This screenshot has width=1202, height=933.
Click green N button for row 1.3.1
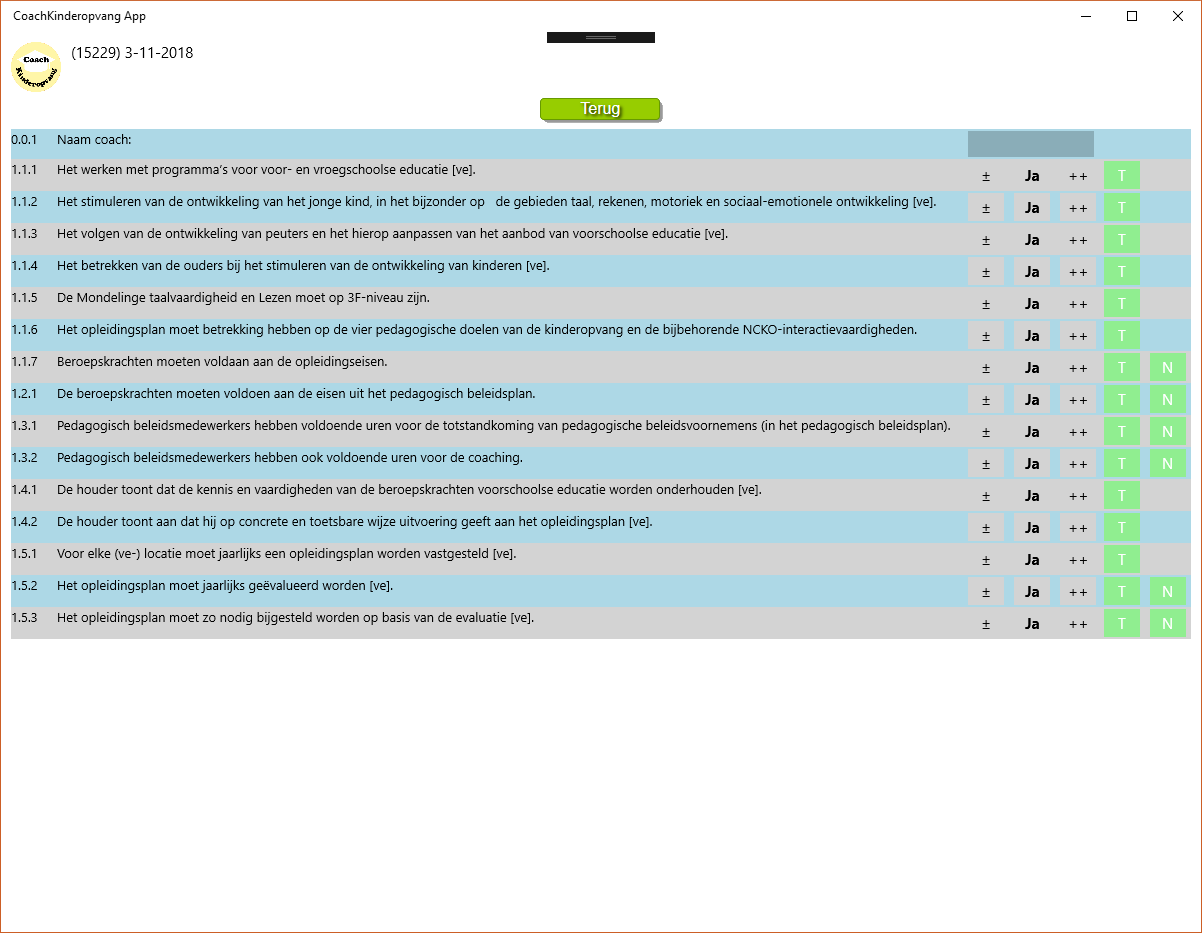coord(1168,432)
